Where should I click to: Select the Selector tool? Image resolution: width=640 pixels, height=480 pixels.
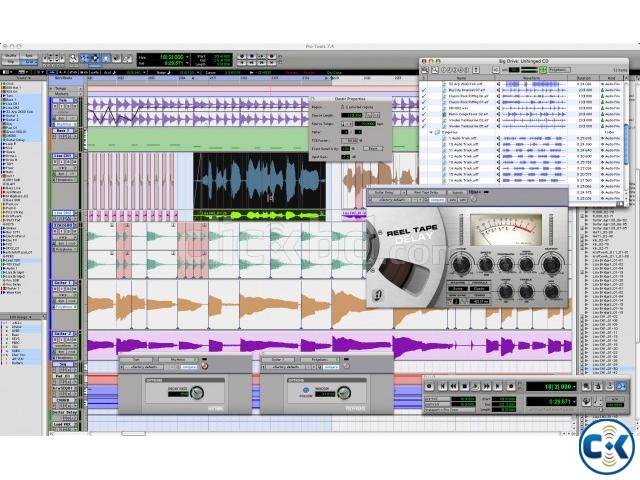point(95,58)
